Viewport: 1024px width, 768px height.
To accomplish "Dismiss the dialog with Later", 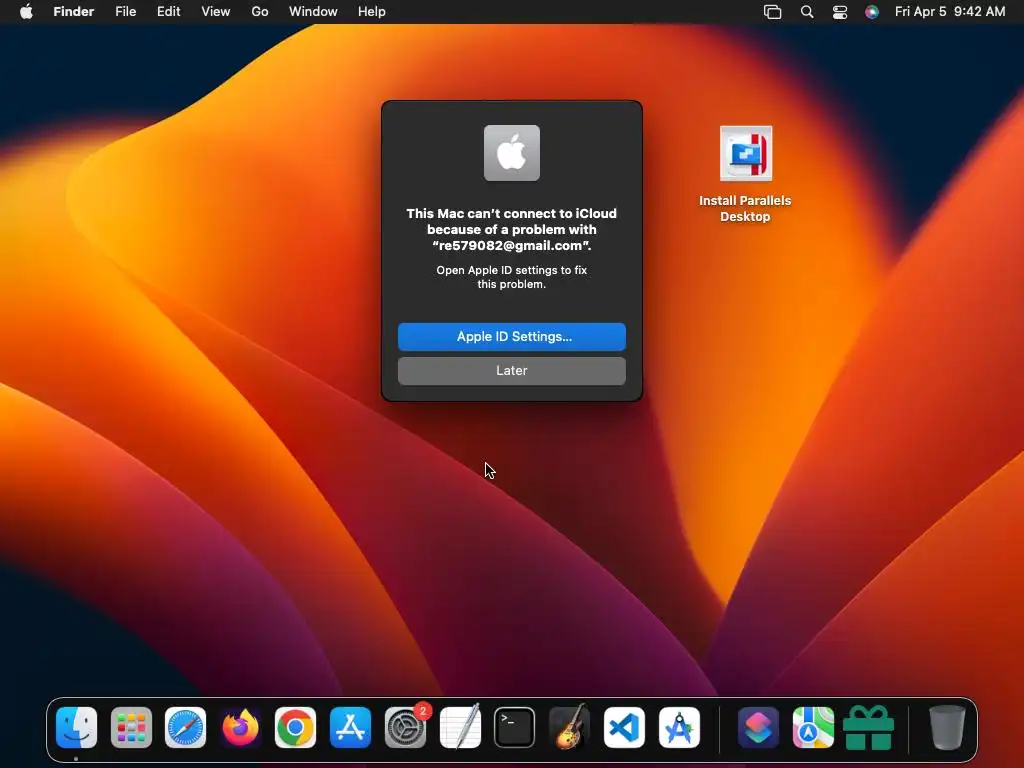I will pyautogui.click(x=512, y=371).
